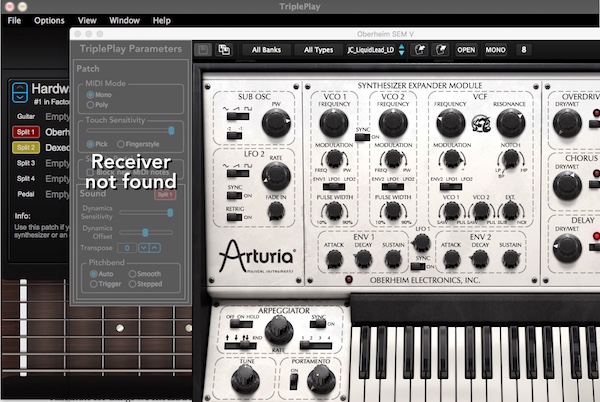The image size is (600, 402).
Task: Select Pick touch sensitivity radio
Action: click(x=90, y=144)
